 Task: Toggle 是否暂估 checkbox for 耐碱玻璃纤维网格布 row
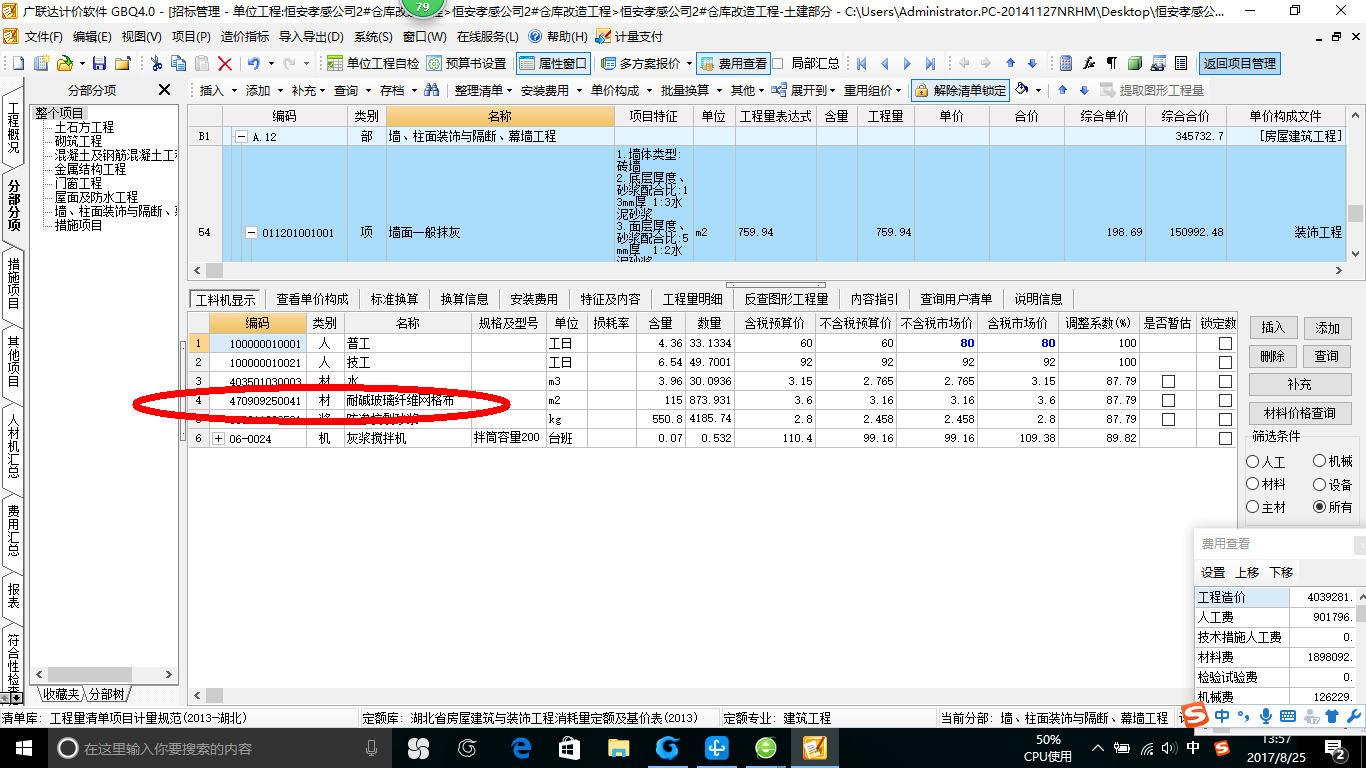(x=1168, y=400)
